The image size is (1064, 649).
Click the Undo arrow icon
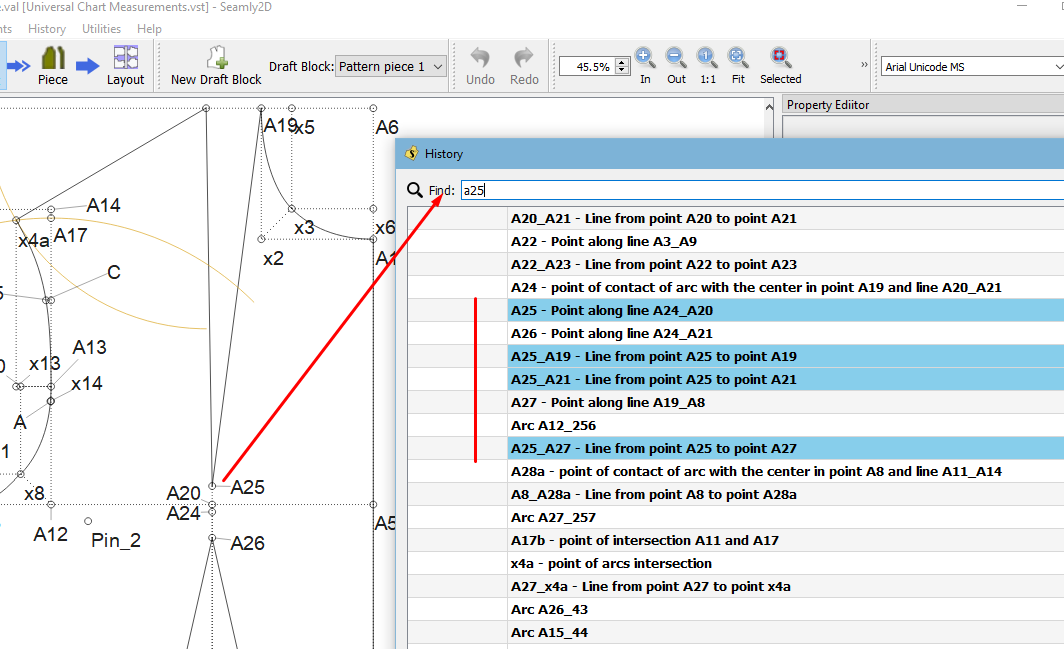click(480, 66)
